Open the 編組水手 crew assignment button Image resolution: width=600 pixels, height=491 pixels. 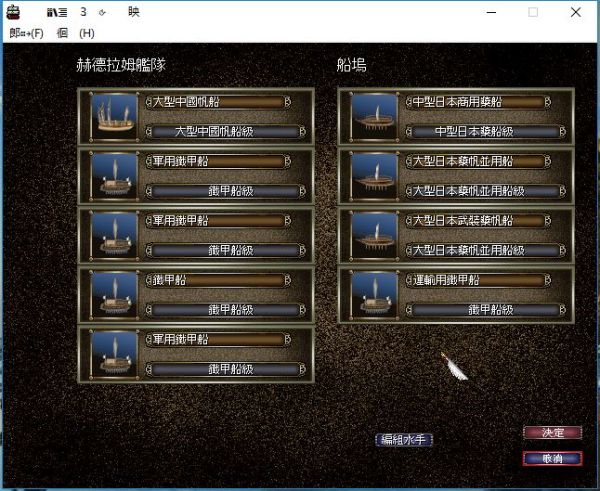[x=404, y=440]
